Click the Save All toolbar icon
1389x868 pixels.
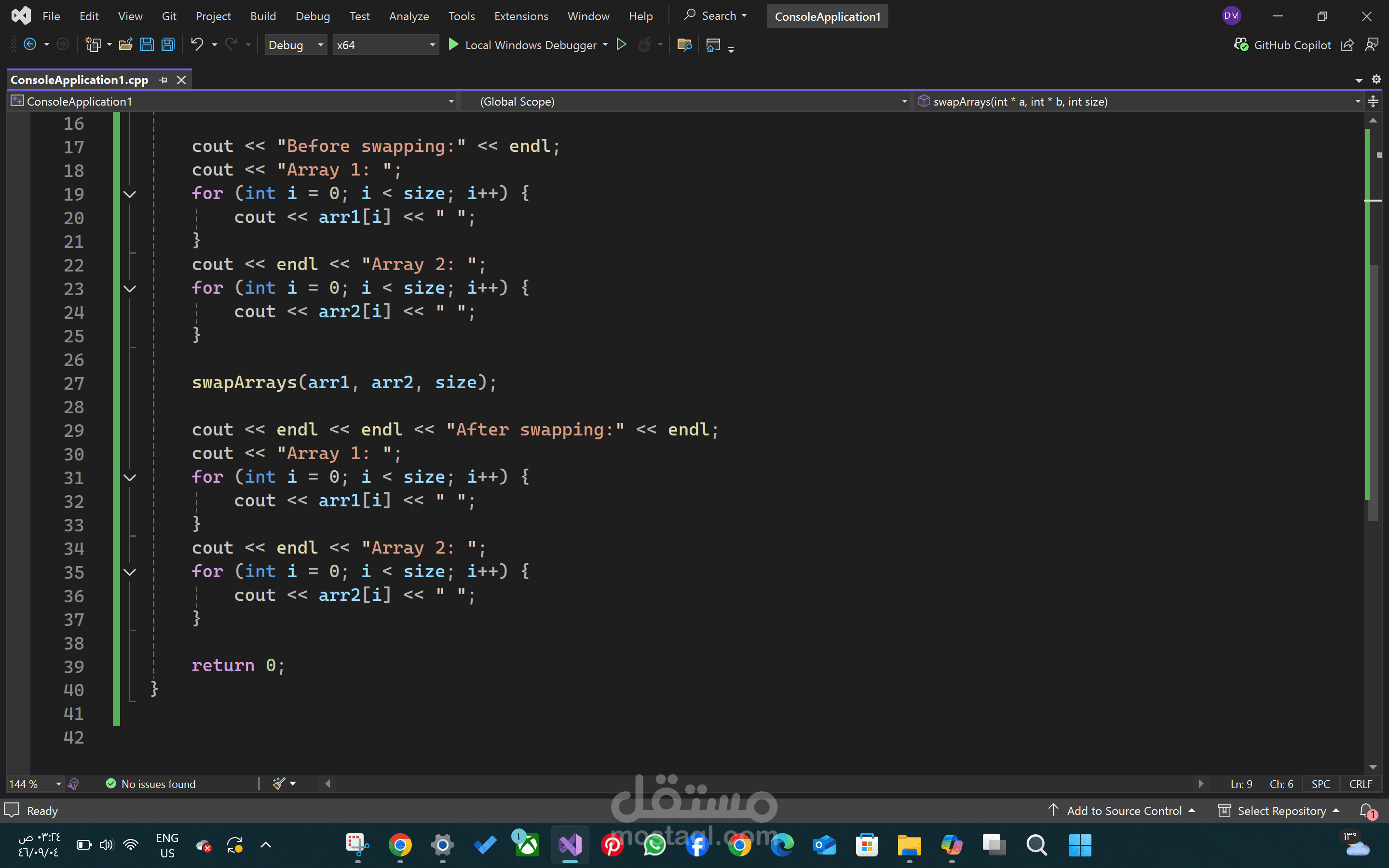[x=168, y=45]
